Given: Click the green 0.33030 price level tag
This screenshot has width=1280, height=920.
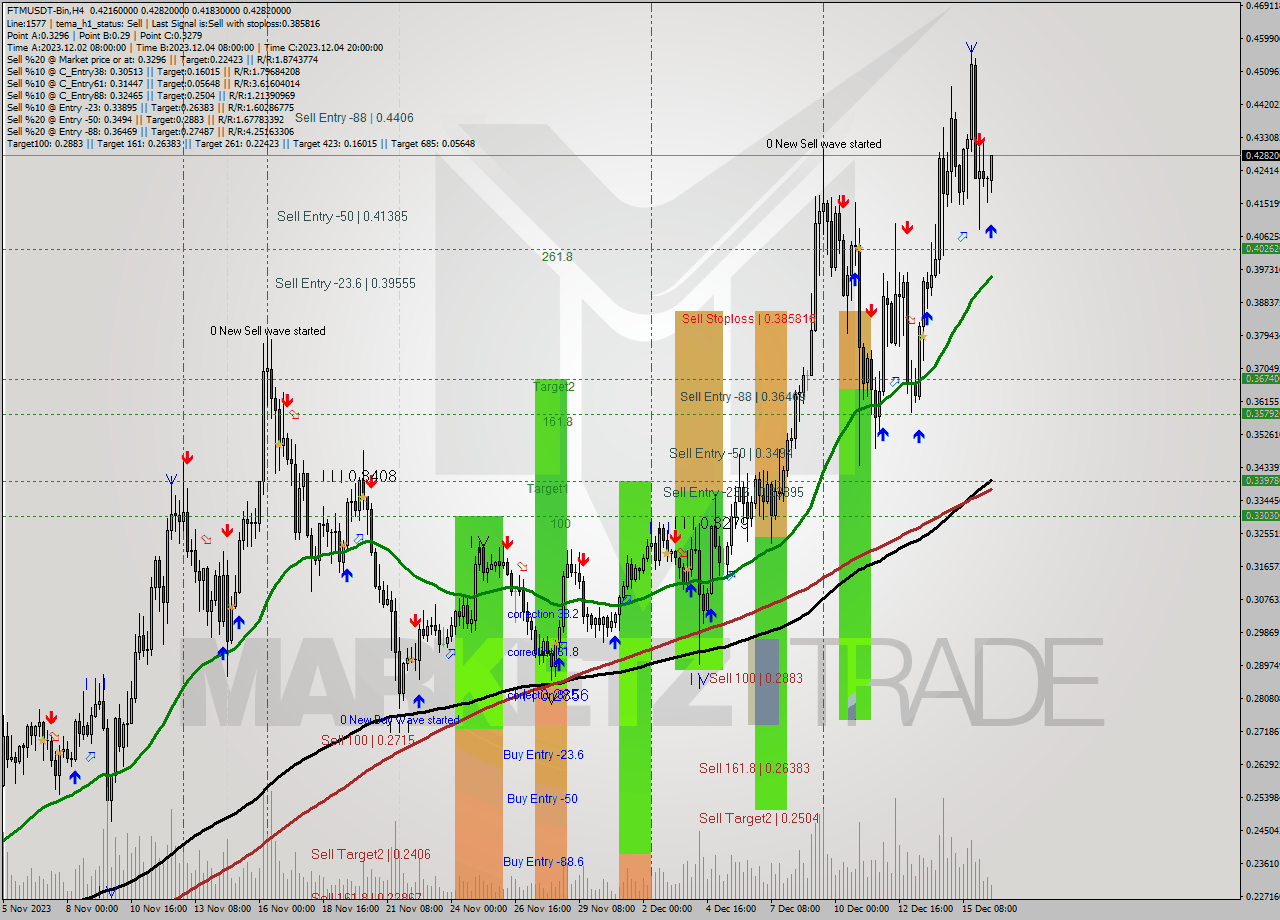Looking at the screenshot, I should pos(1260,515).
